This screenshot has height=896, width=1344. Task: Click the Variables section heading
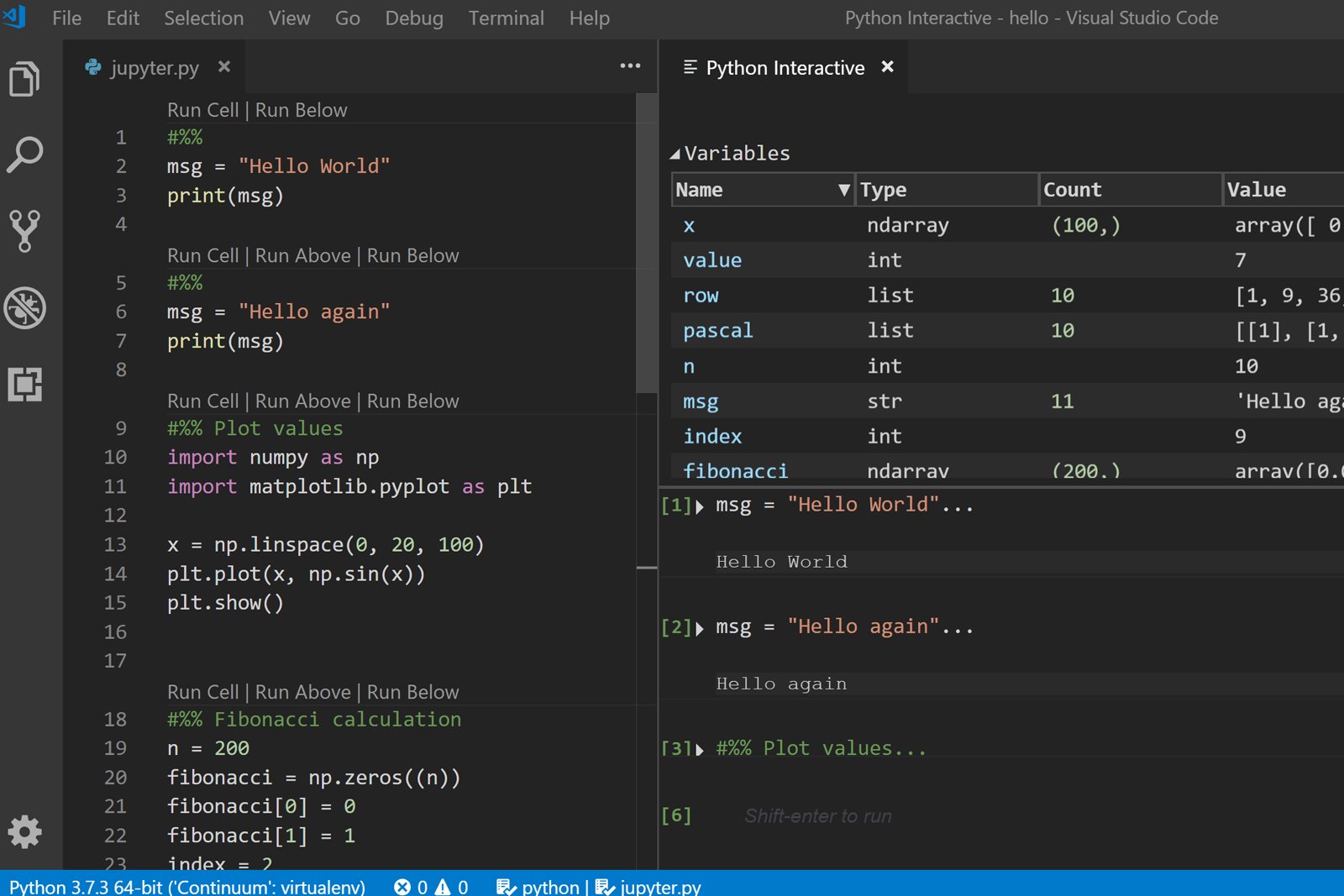coord(737,154)
